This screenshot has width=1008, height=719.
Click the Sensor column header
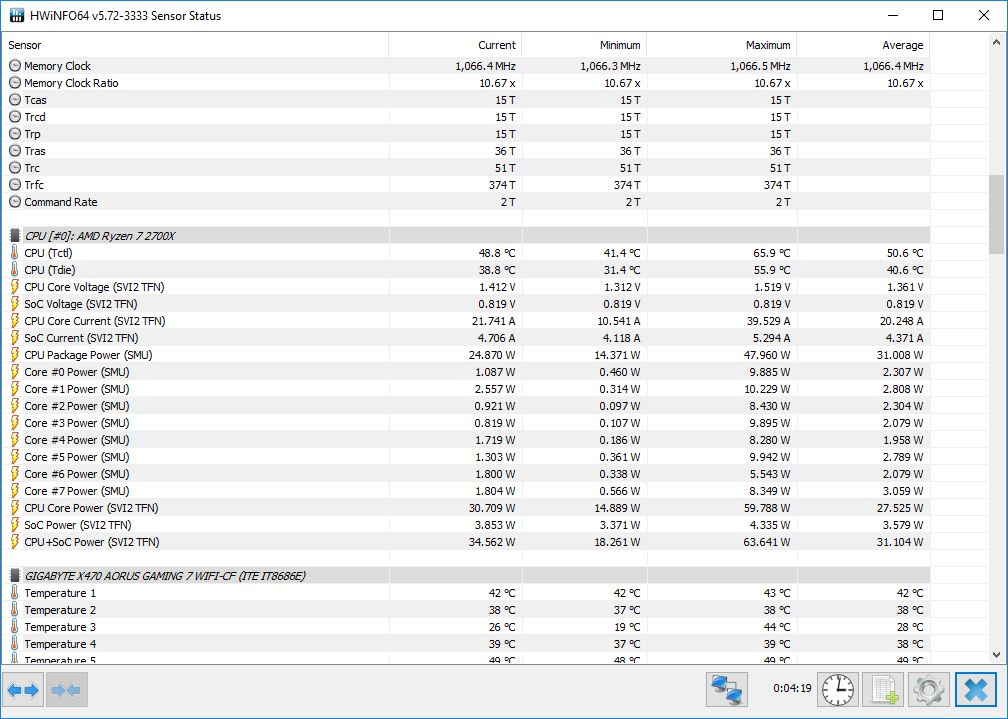195,45
